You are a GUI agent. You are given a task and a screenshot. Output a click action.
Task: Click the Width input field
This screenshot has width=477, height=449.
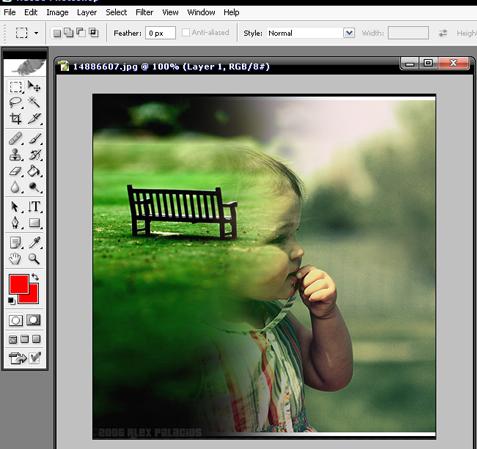pyautogui.click(x=408, y=33)
